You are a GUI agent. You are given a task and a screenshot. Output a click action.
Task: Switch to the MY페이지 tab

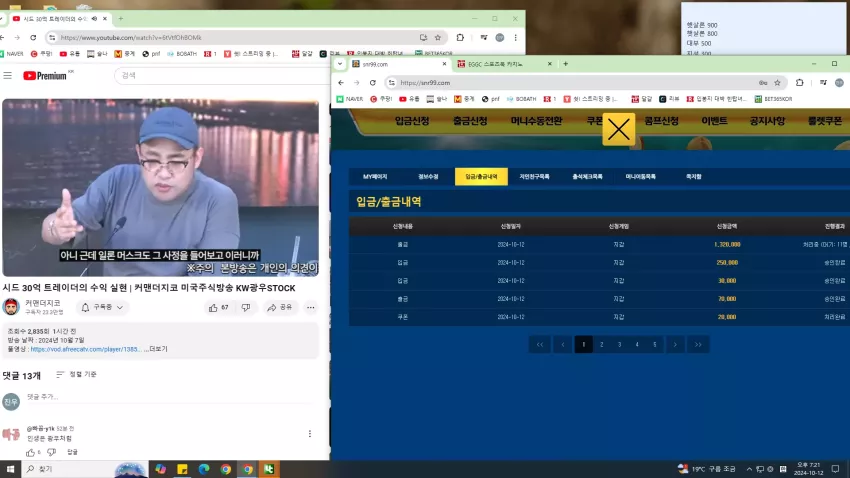(375, 177)
